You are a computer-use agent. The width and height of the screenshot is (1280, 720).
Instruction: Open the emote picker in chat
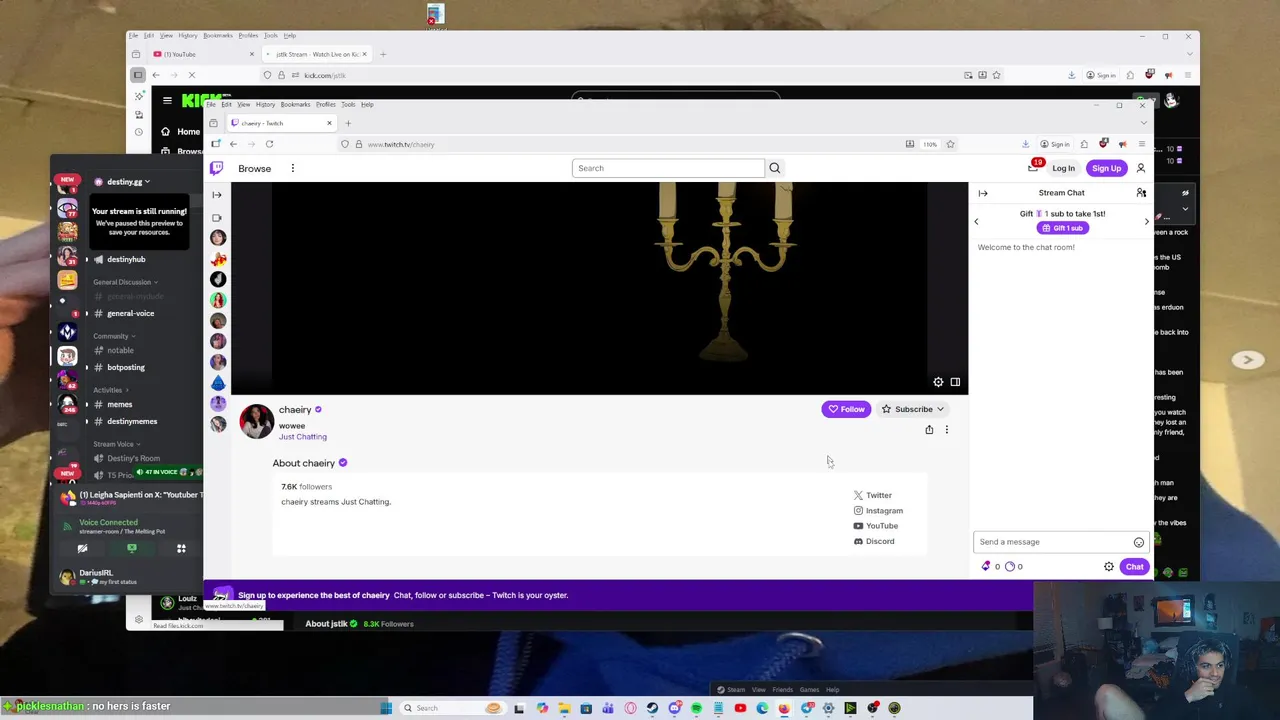point(1139,542)
